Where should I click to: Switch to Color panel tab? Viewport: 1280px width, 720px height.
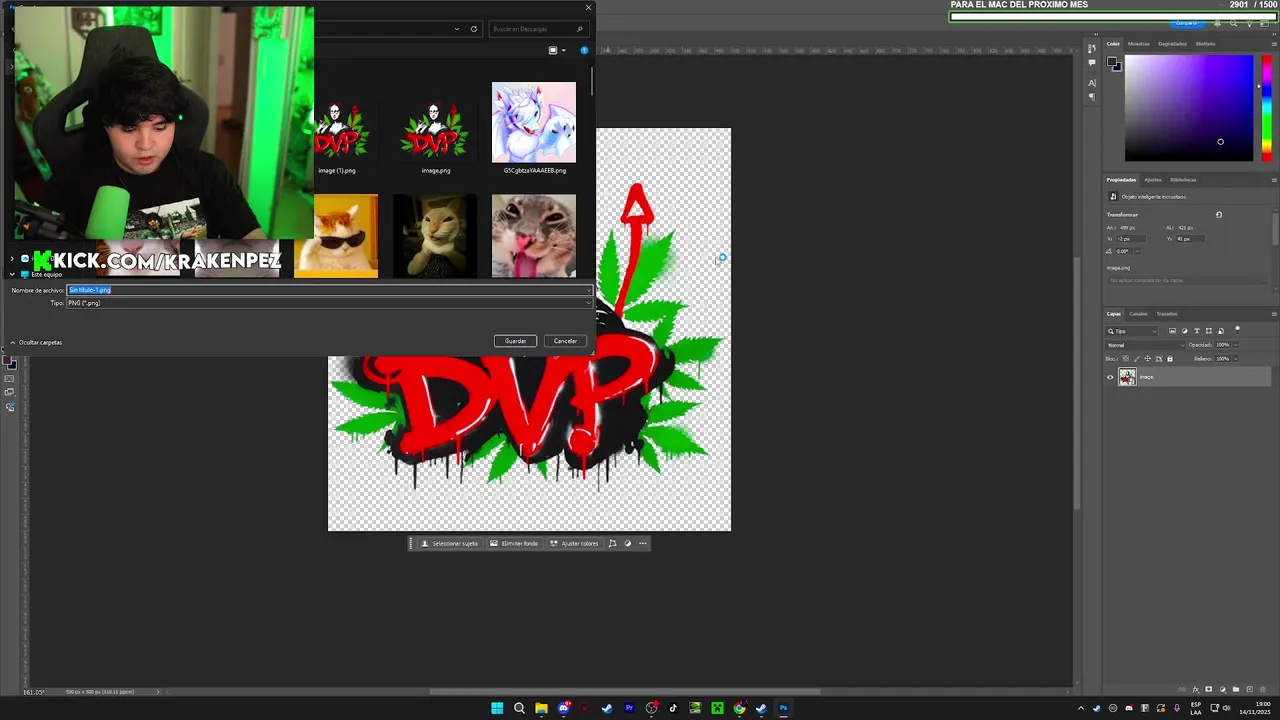click(x=1113, y=44)
